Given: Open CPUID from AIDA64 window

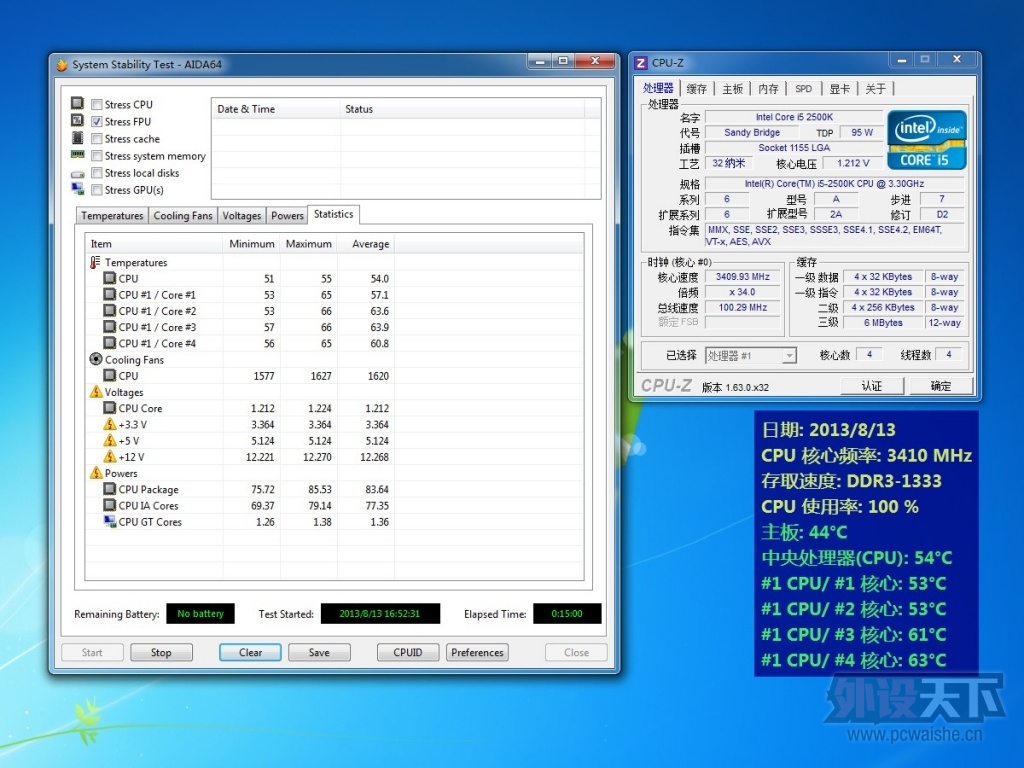Looking at the screenshot, I should [x=408, y=652].
